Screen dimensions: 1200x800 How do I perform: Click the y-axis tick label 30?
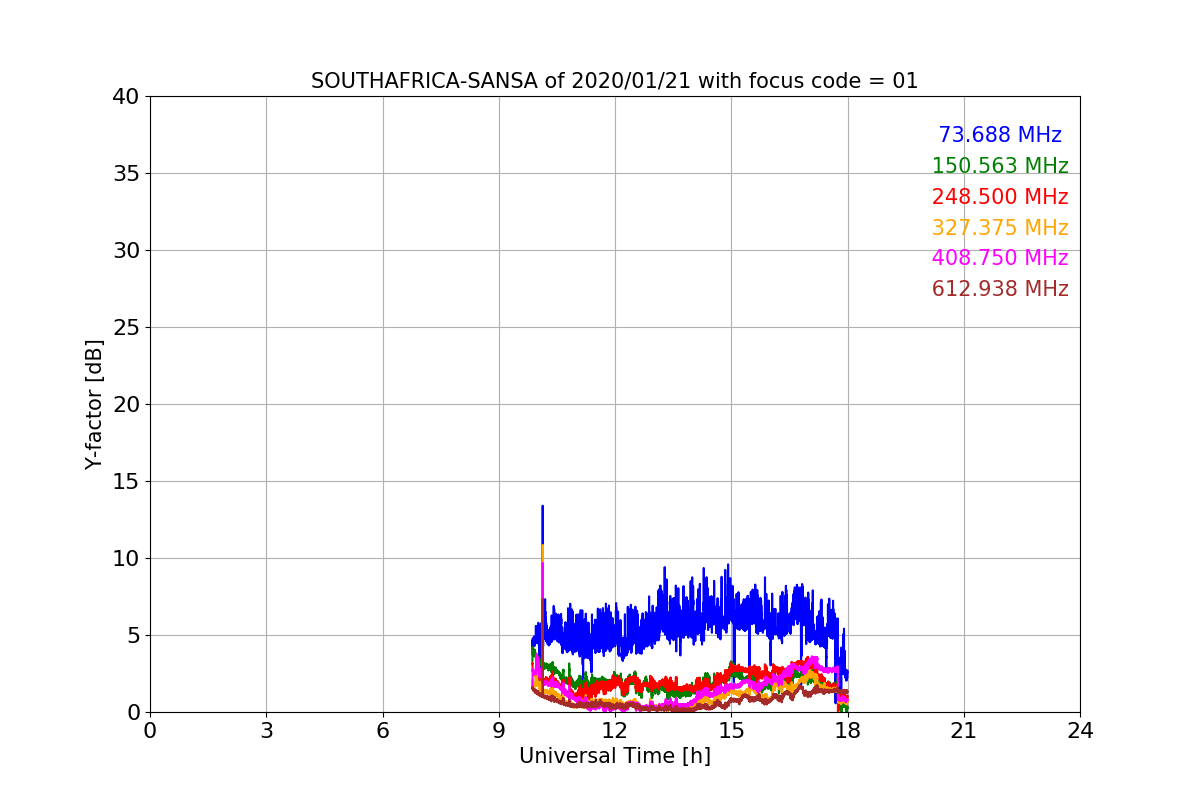point(126,251)
